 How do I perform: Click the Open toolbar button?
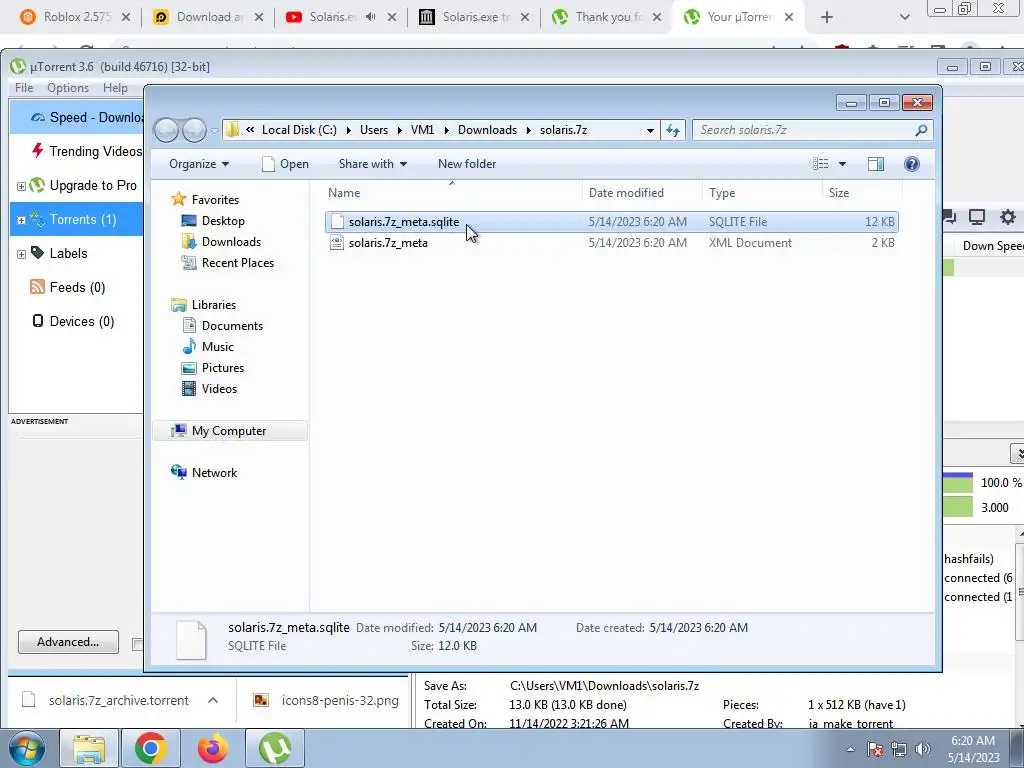[285, 164]
